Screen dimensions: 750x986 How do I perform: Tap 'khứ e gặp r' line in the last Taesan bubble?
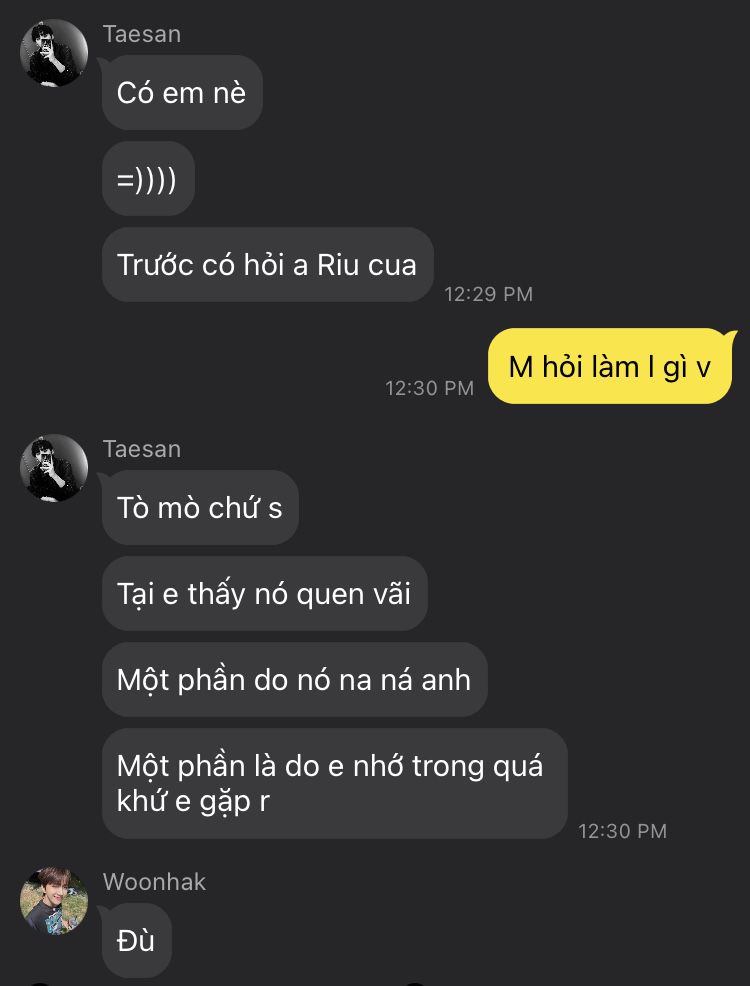[193, 802]
